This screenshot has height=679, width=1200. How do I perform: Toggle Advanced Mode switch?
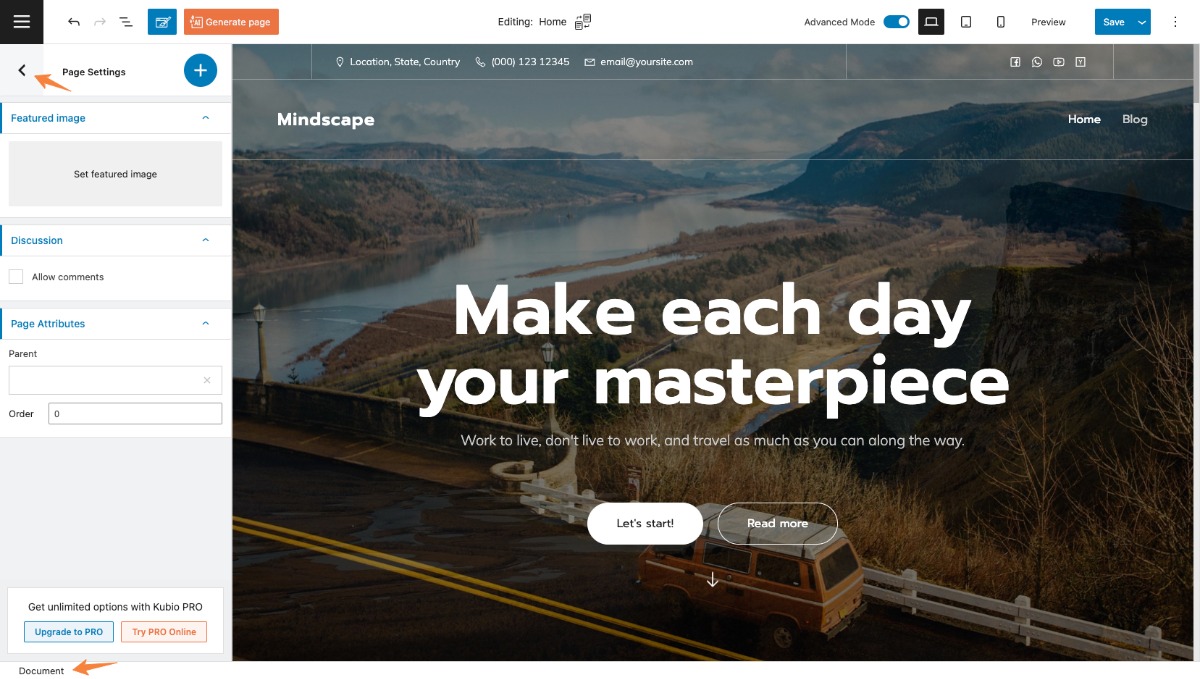tap(896, 21)
